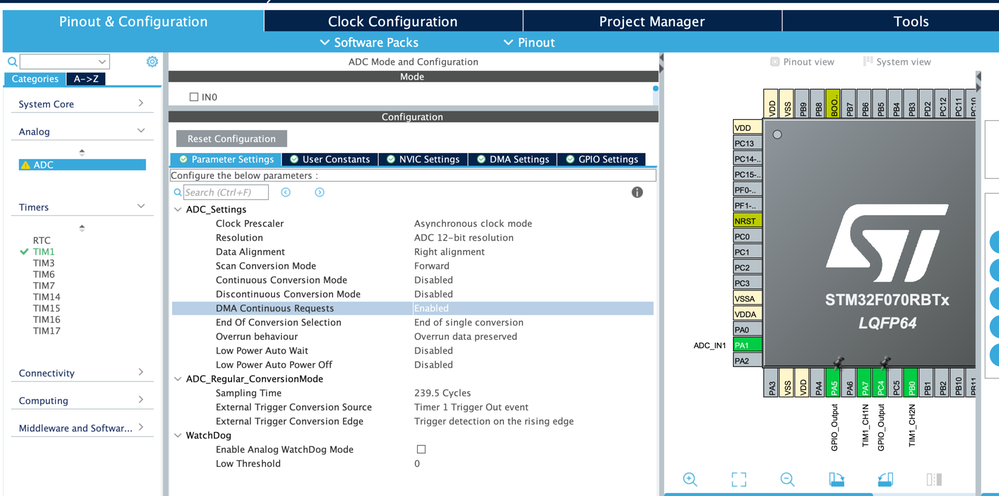This screenshot has width=999, height=496.
Task: Click the ADC warning icon
Action: (x=25, y=165)
